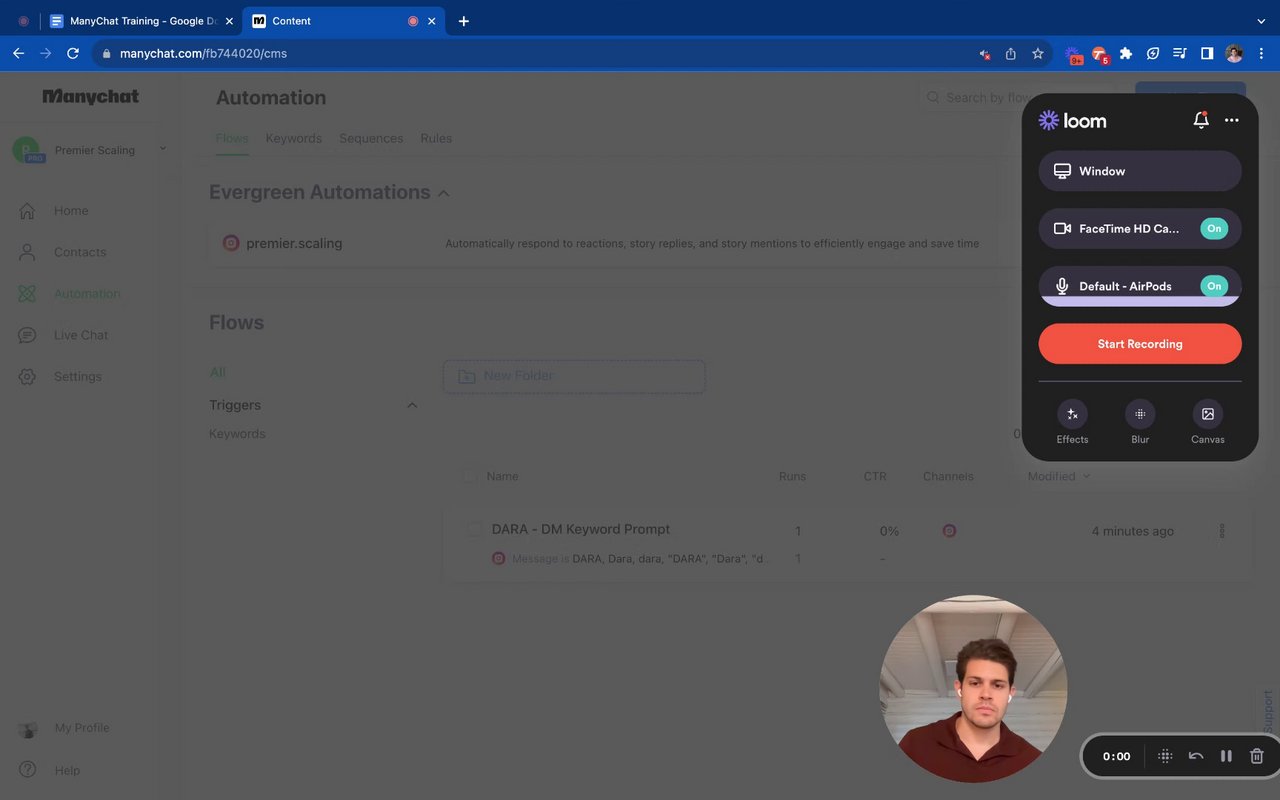The height and width of the screenshot is (800, 1280).
Task: Click the Loom webcam bubble
Action: [x=973, y=689]
